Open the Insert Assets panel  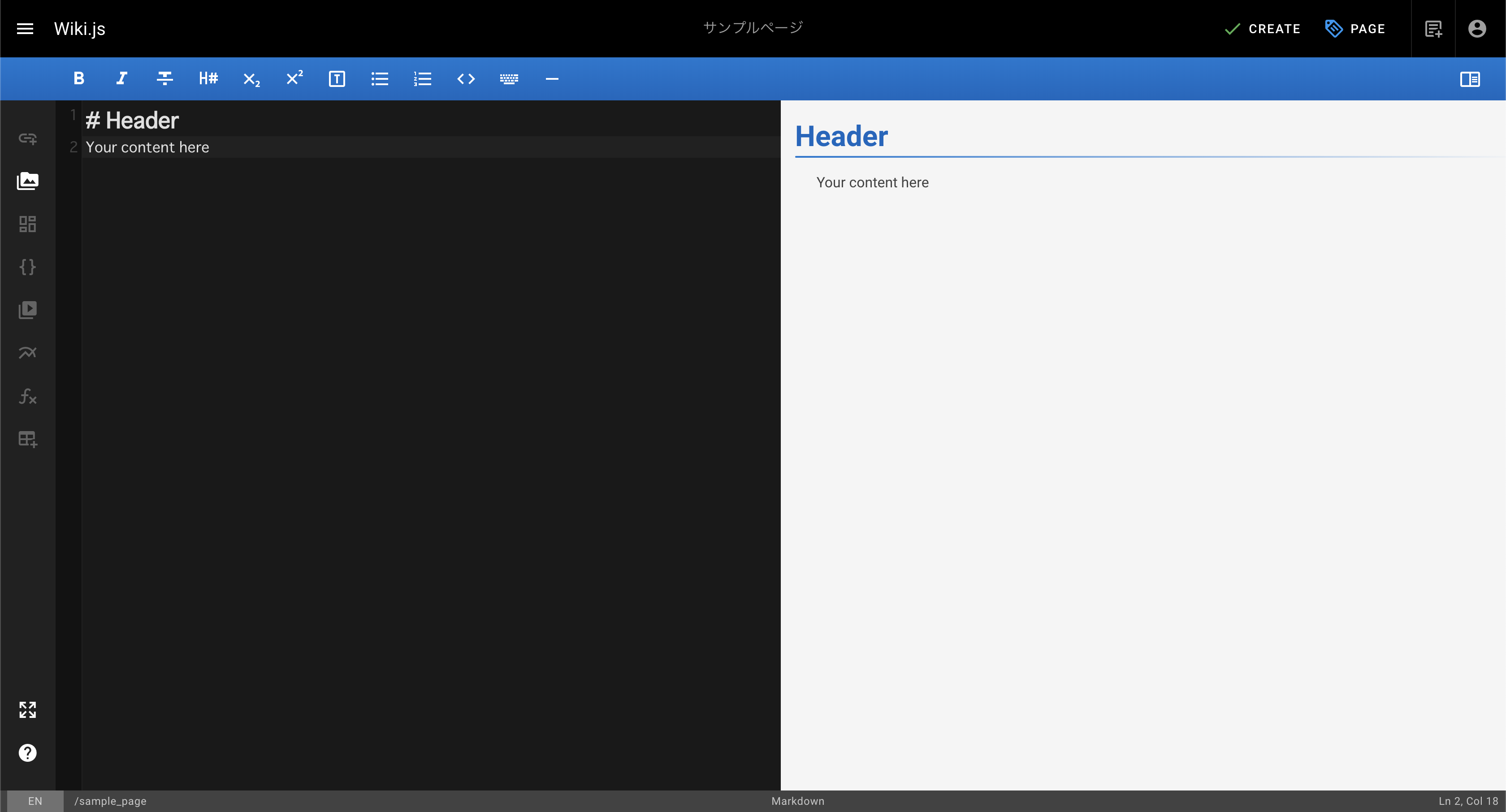[x=27, y=181]
